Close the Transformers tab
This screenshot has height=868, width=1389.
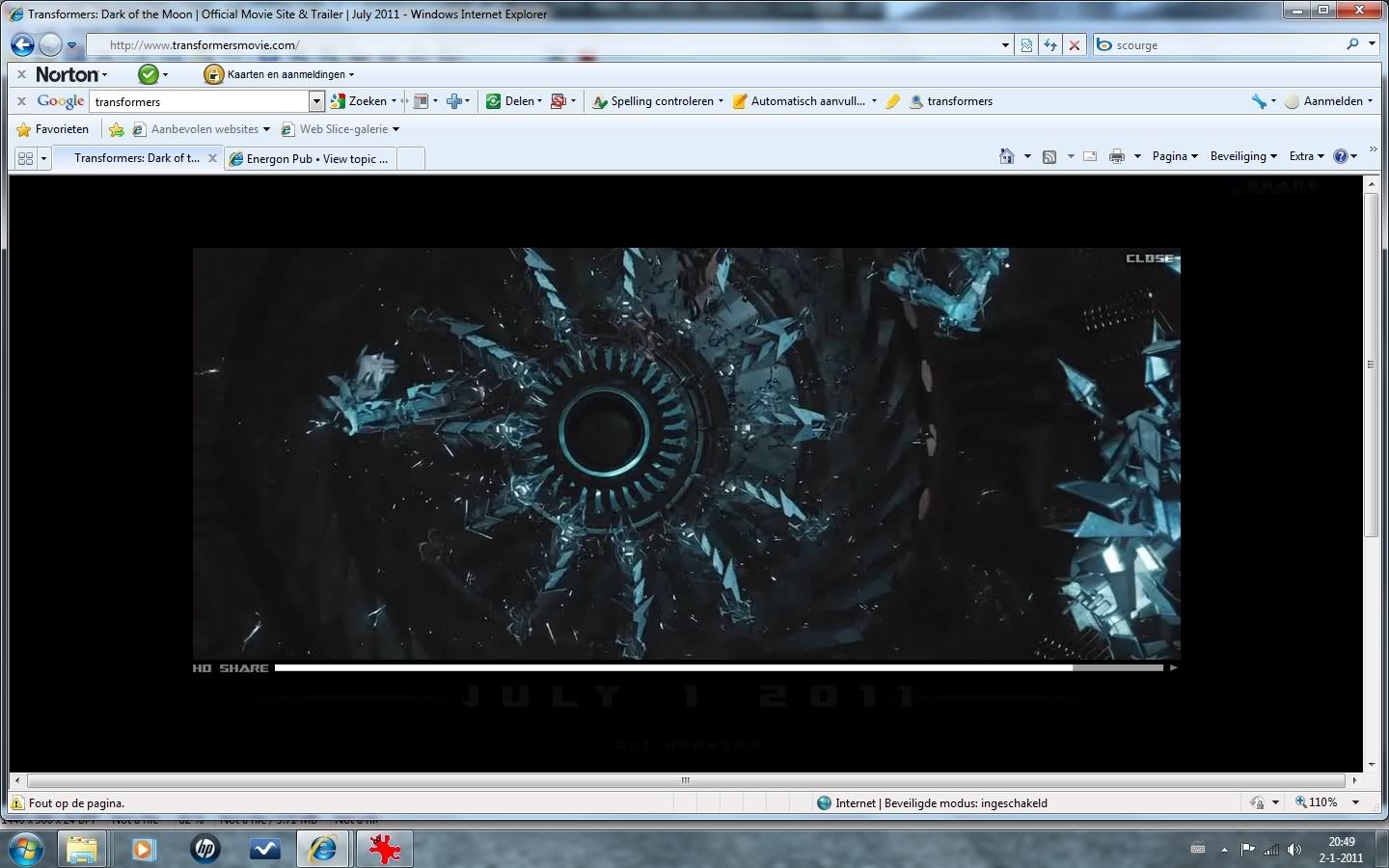[213, 158]
